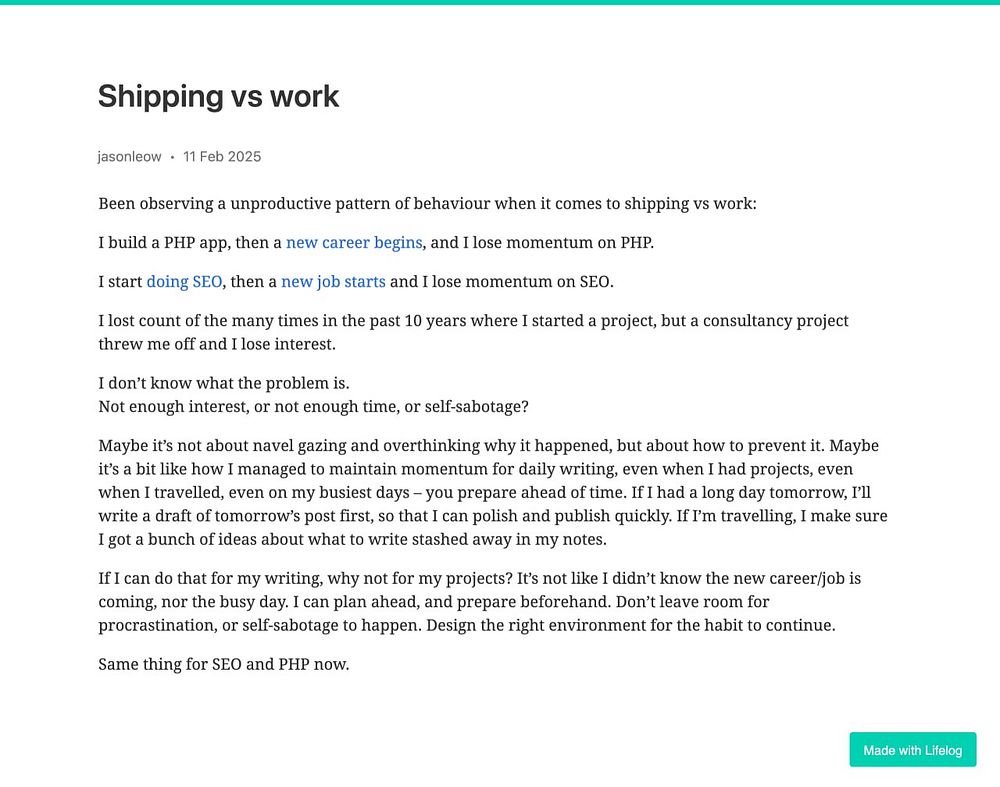Click the Made with Lifelog button
Viewport: 1000px width, 787px height.
coord(913,750)
